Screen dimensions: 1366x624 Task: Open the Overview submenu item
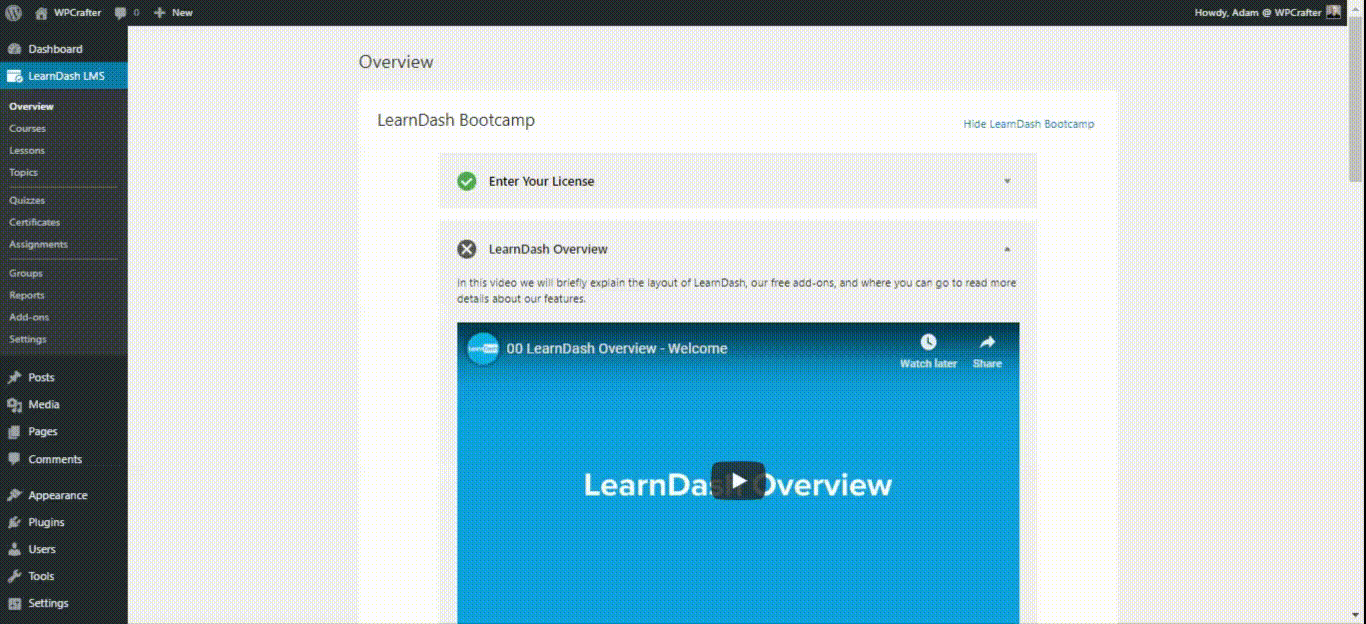click(31, 106)
